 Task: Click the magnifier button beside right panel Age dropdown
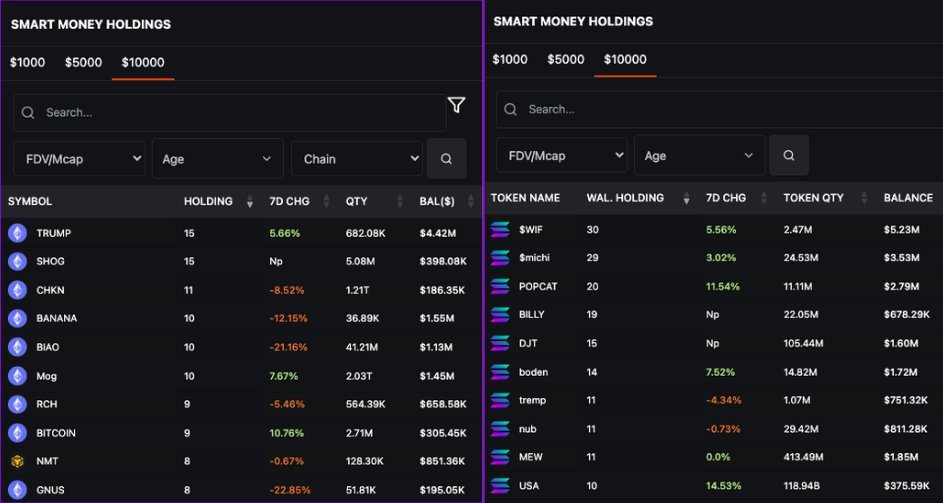click(x=789, y=155)
